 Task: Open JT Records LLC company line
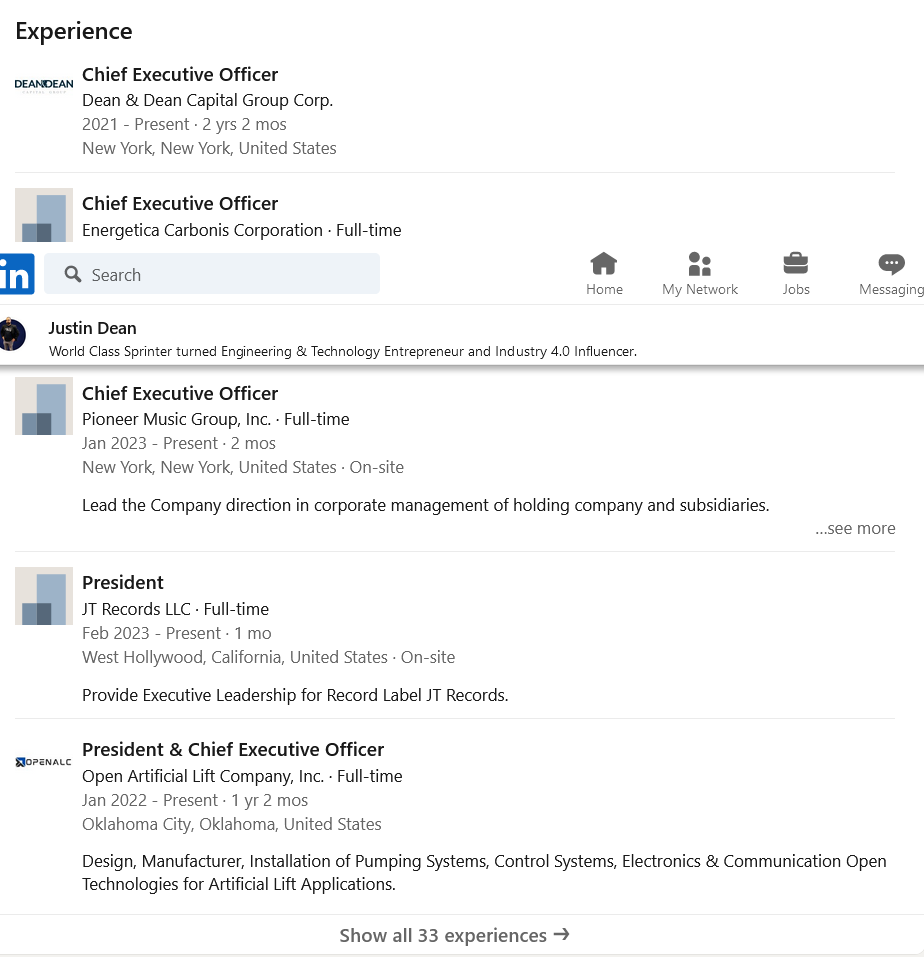[x=176, y=609]
